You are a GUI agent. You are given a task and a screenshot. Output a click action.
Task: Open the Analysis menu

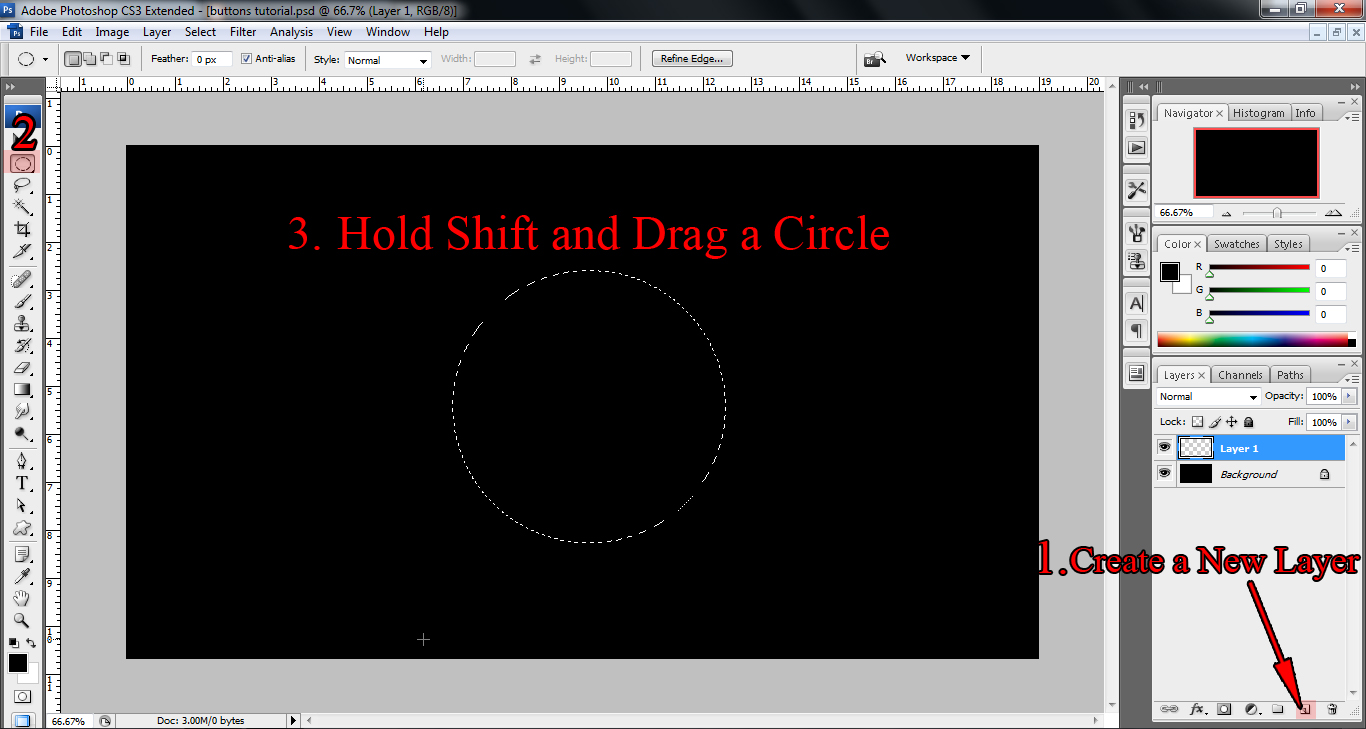coord(291,32)
